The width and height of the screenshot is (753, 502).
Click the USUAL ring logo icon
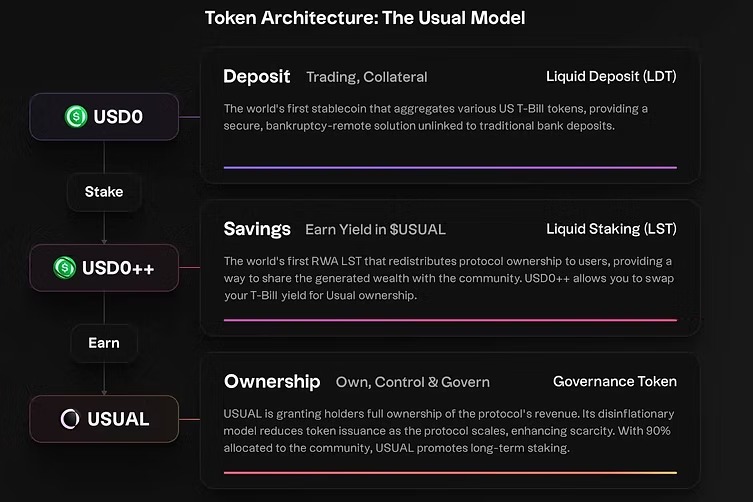pyautogui.click(x=70, y=419)
